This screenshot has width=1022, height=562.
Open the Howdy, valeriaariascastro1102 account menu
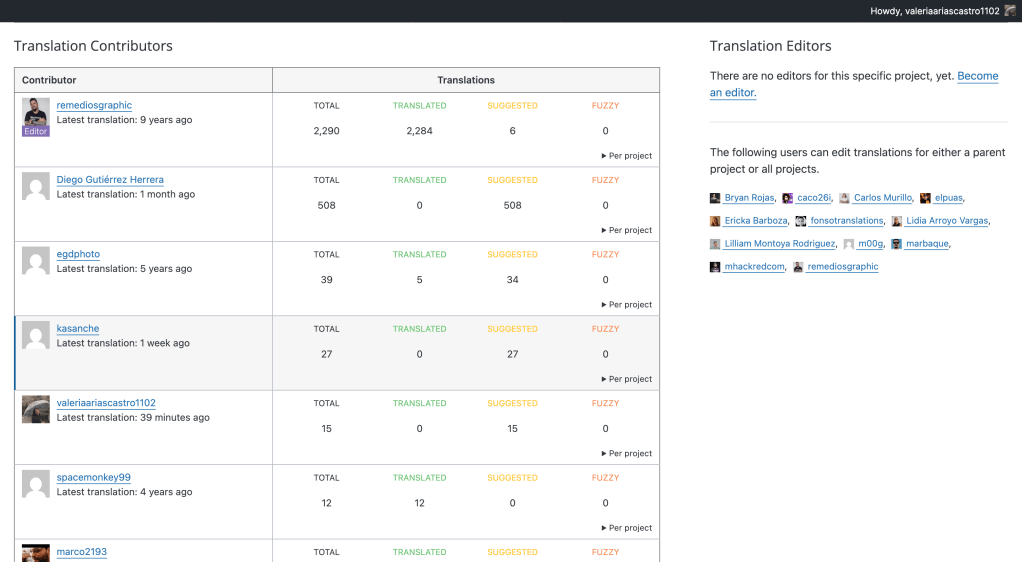click(934, 11)
